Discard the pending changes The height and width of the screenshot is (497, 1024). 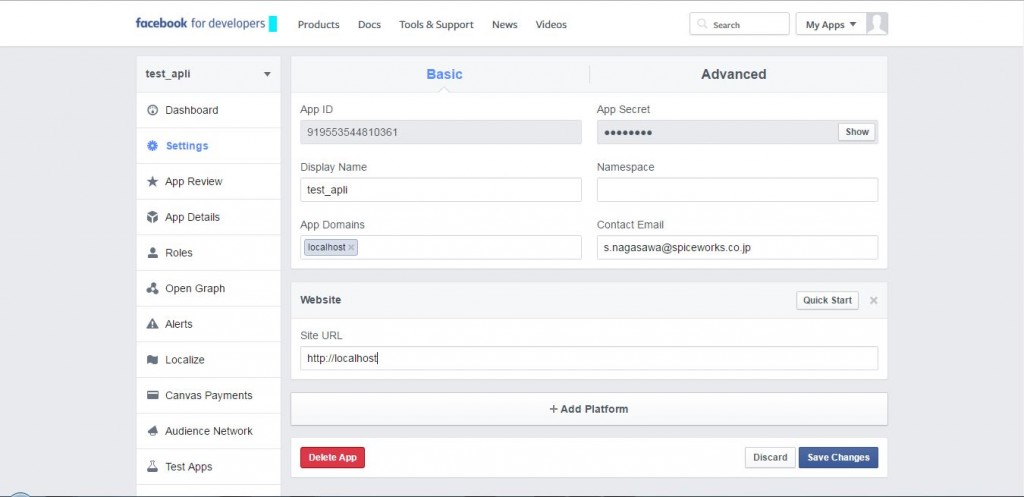tap(770, 457)
